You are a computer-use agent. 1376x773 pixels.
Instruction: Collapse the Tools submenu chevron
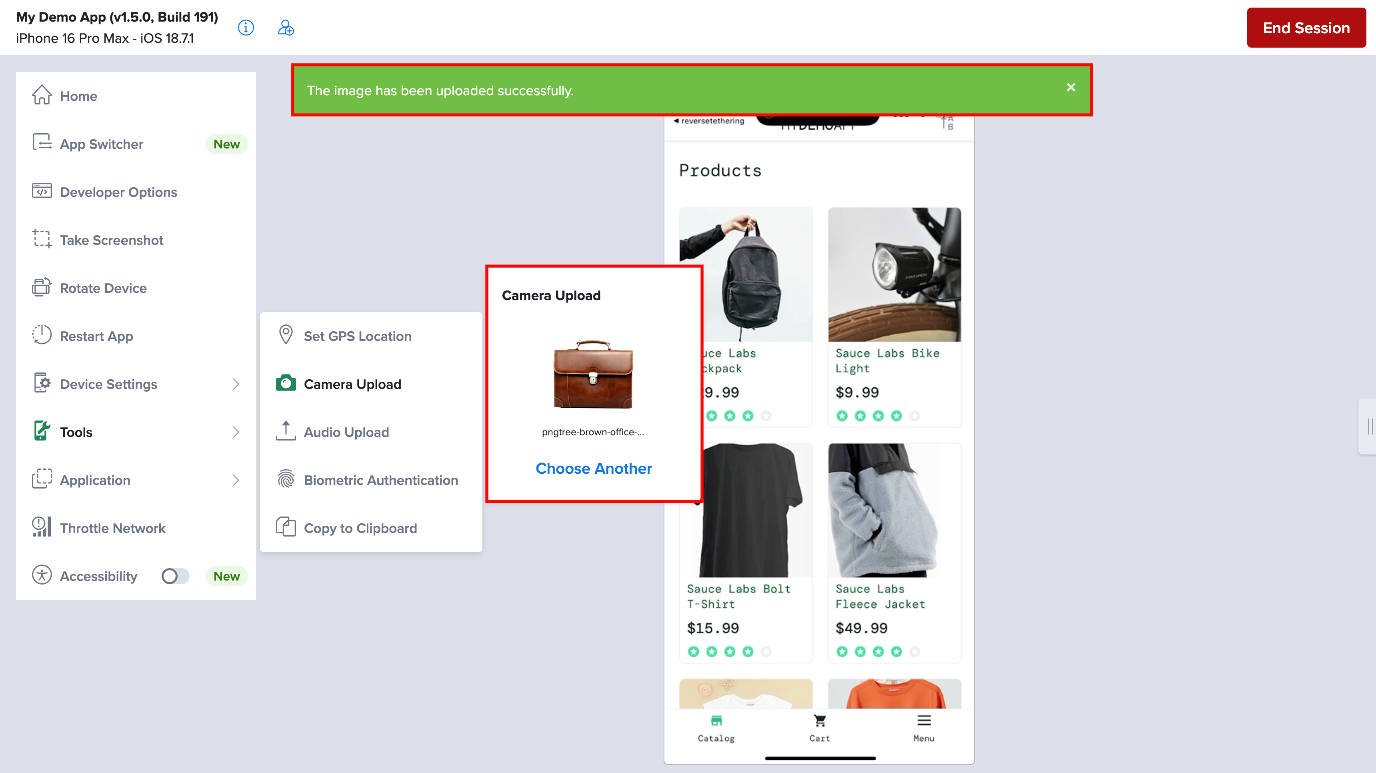236,432
